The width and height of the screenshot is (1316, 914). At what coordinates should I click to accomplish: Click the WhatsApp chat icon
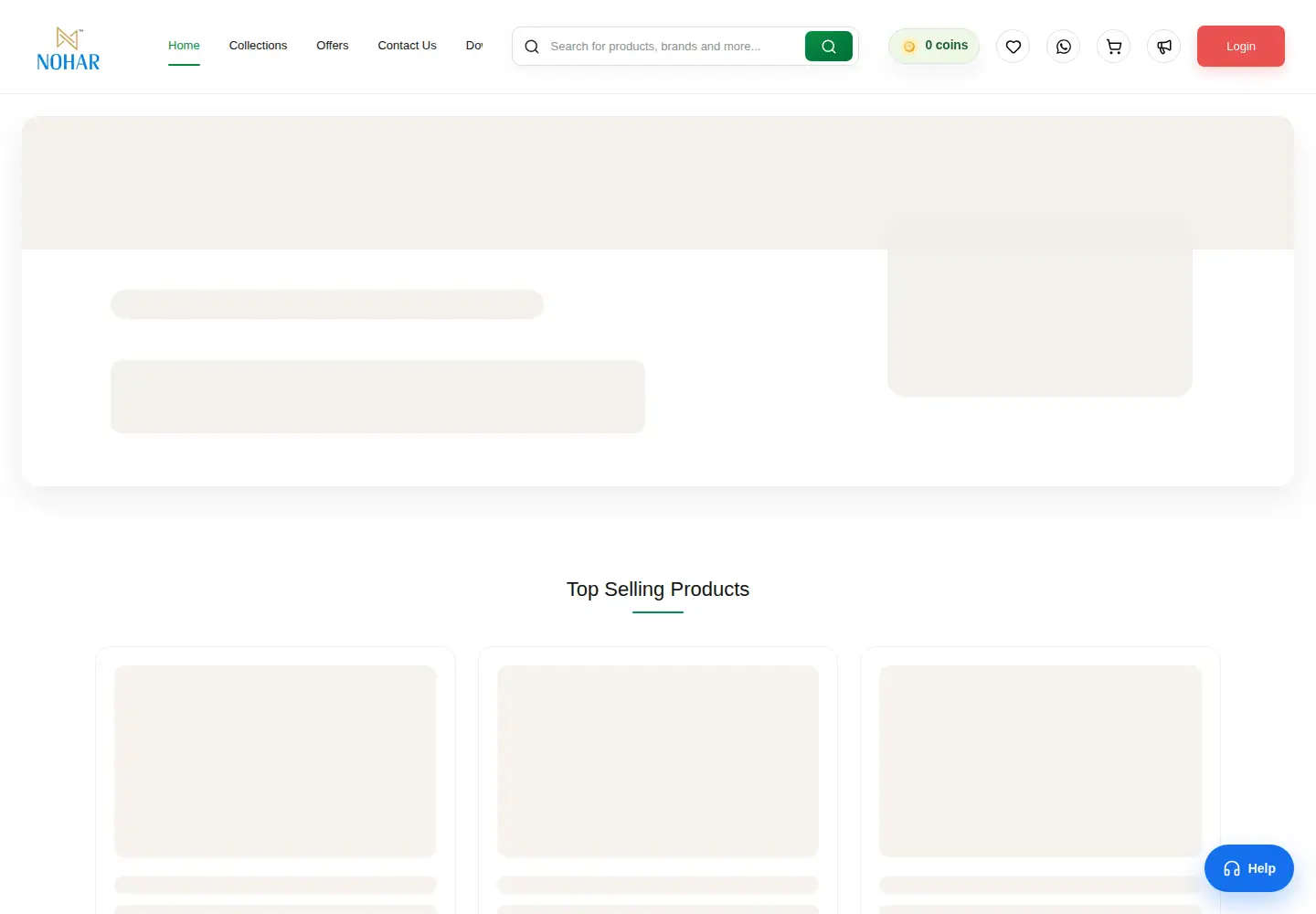[1063, 47]
